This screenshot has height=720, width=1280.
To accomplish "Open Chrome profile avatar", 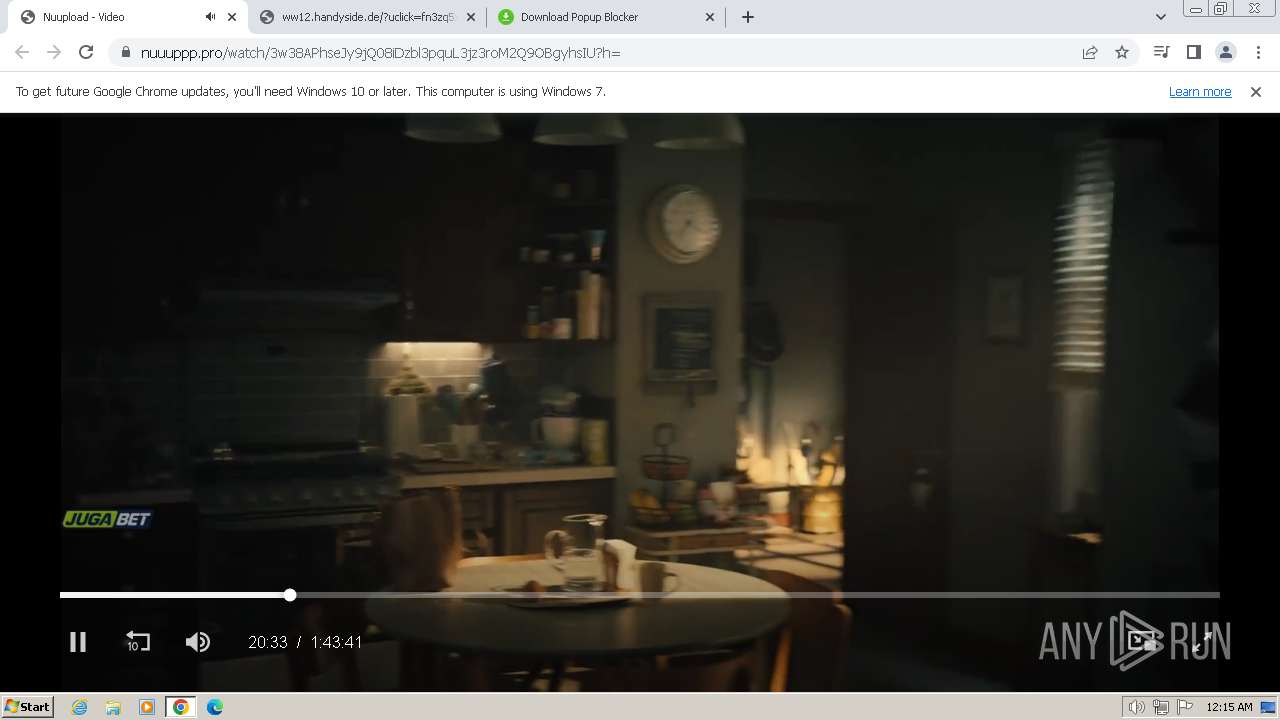I will [1226, 52].
